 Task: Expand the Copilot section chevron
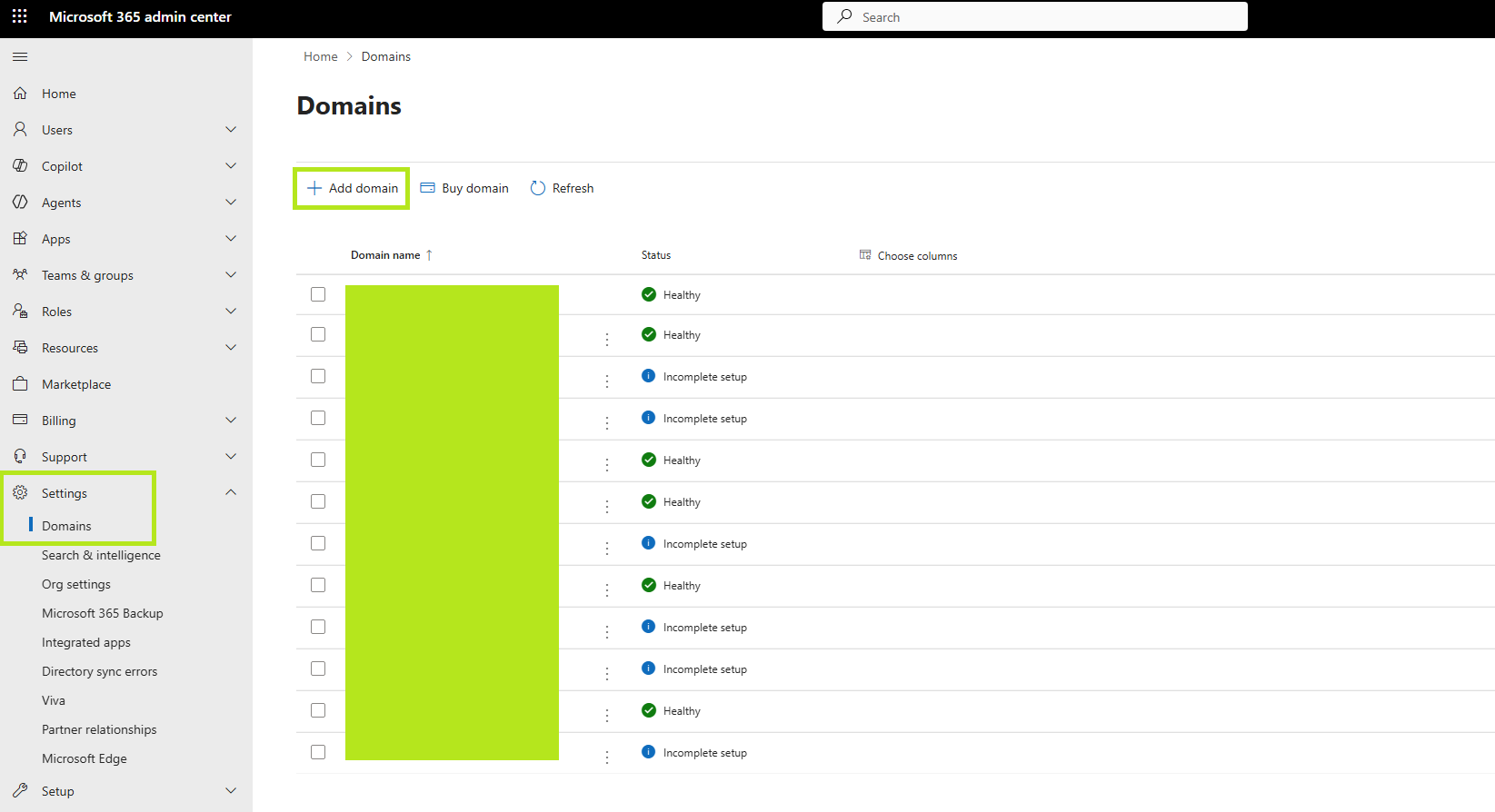(231, 166)
